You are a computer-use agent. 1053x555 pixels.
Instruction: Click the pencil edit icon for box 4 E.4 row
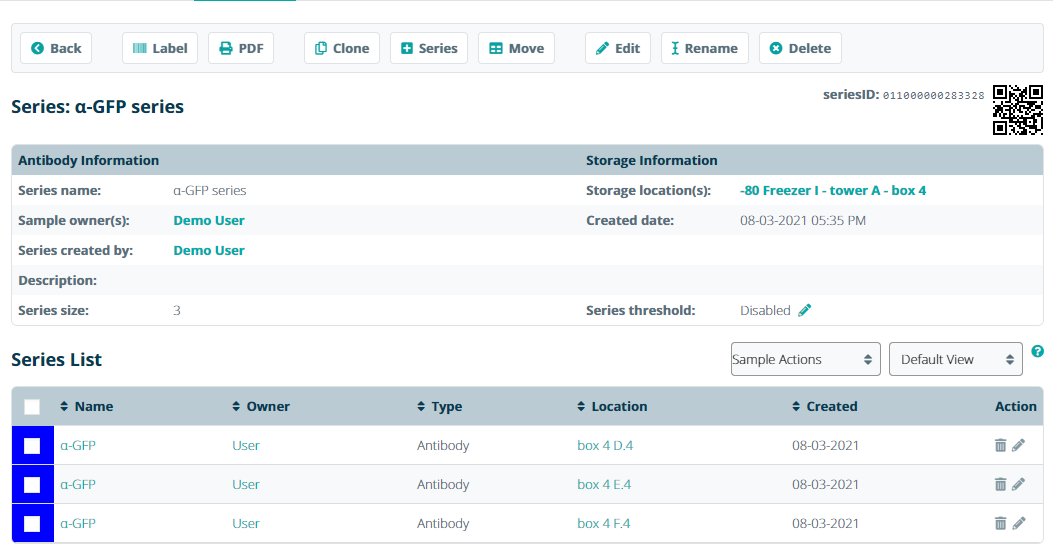tap(1018, 485)
